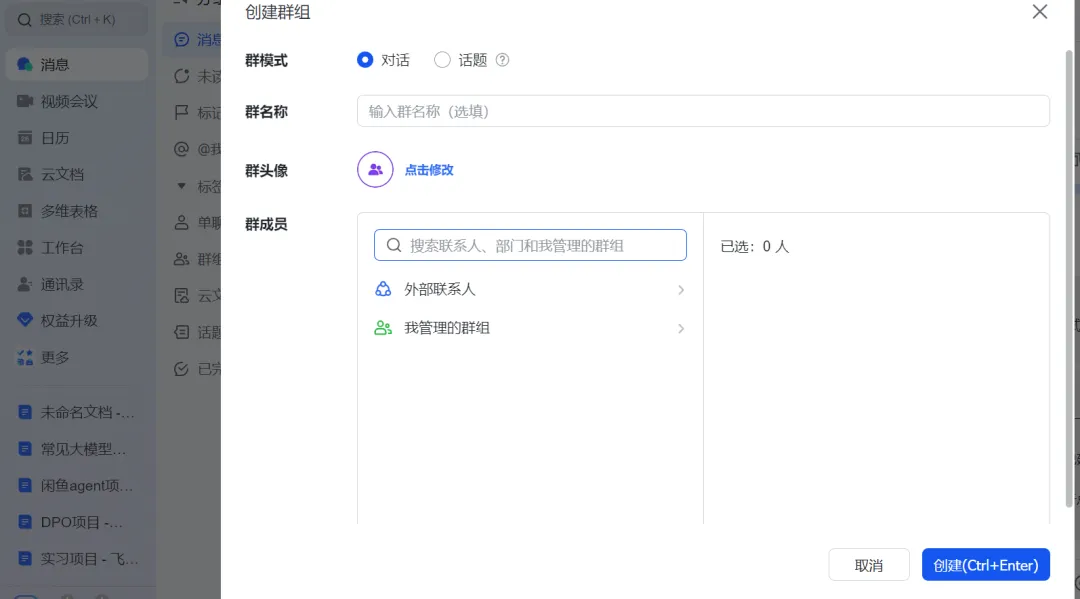Screen dimensions: 1080x599
Task: Select the 对话 group mode radio
Action: [365, 60]
